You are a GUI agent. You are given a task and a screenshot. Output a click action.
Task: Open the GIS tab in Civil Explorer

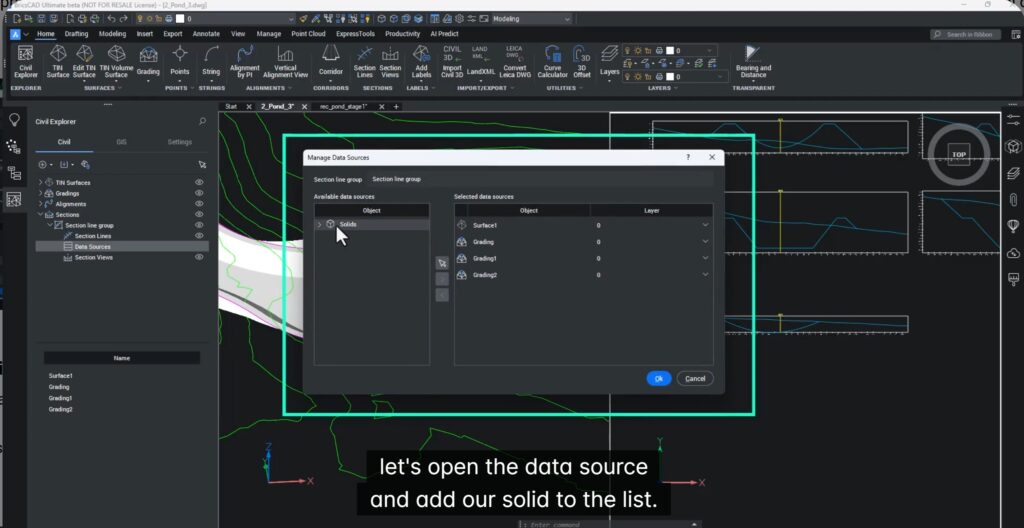click(x=122, y=142)
